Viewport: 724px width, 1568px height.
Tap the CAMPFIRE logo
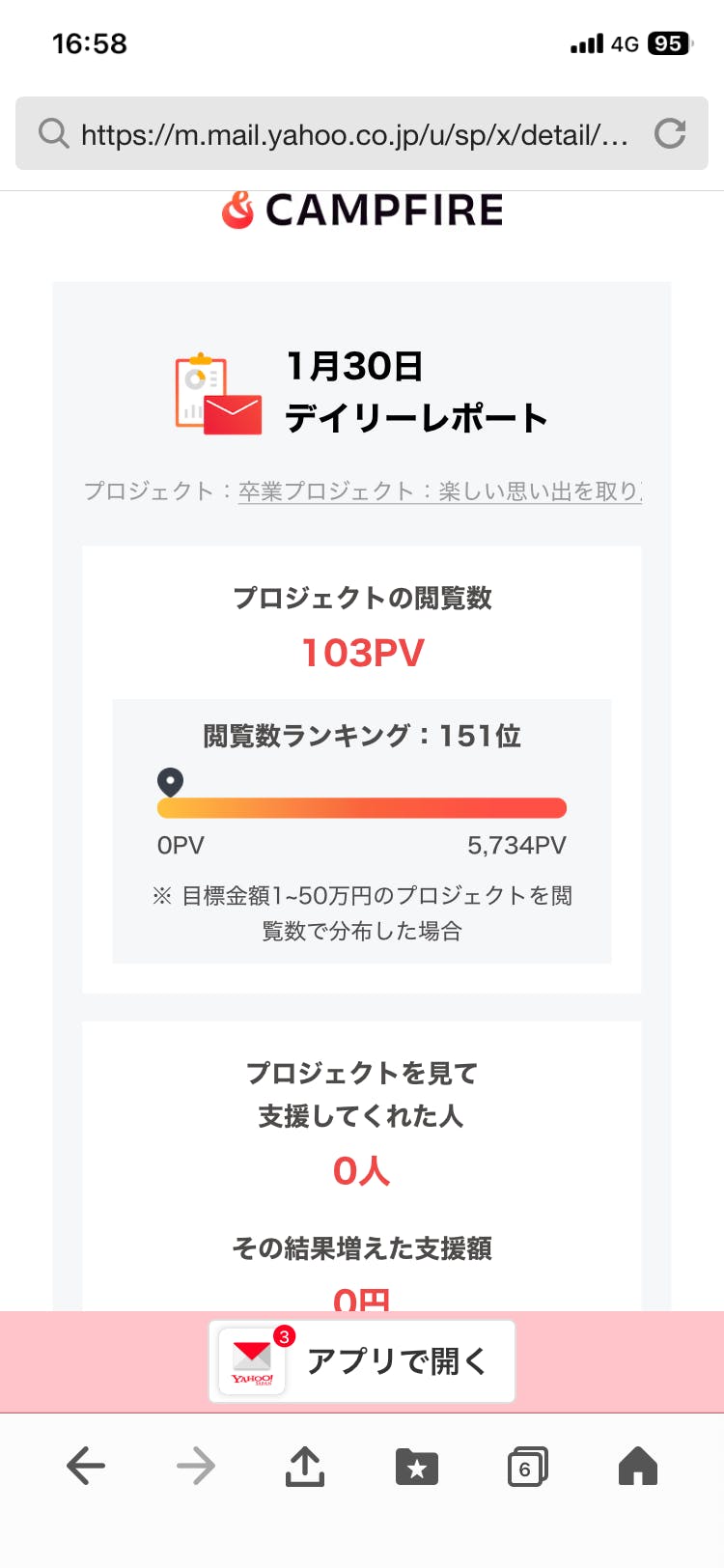[x=362, y=210]
